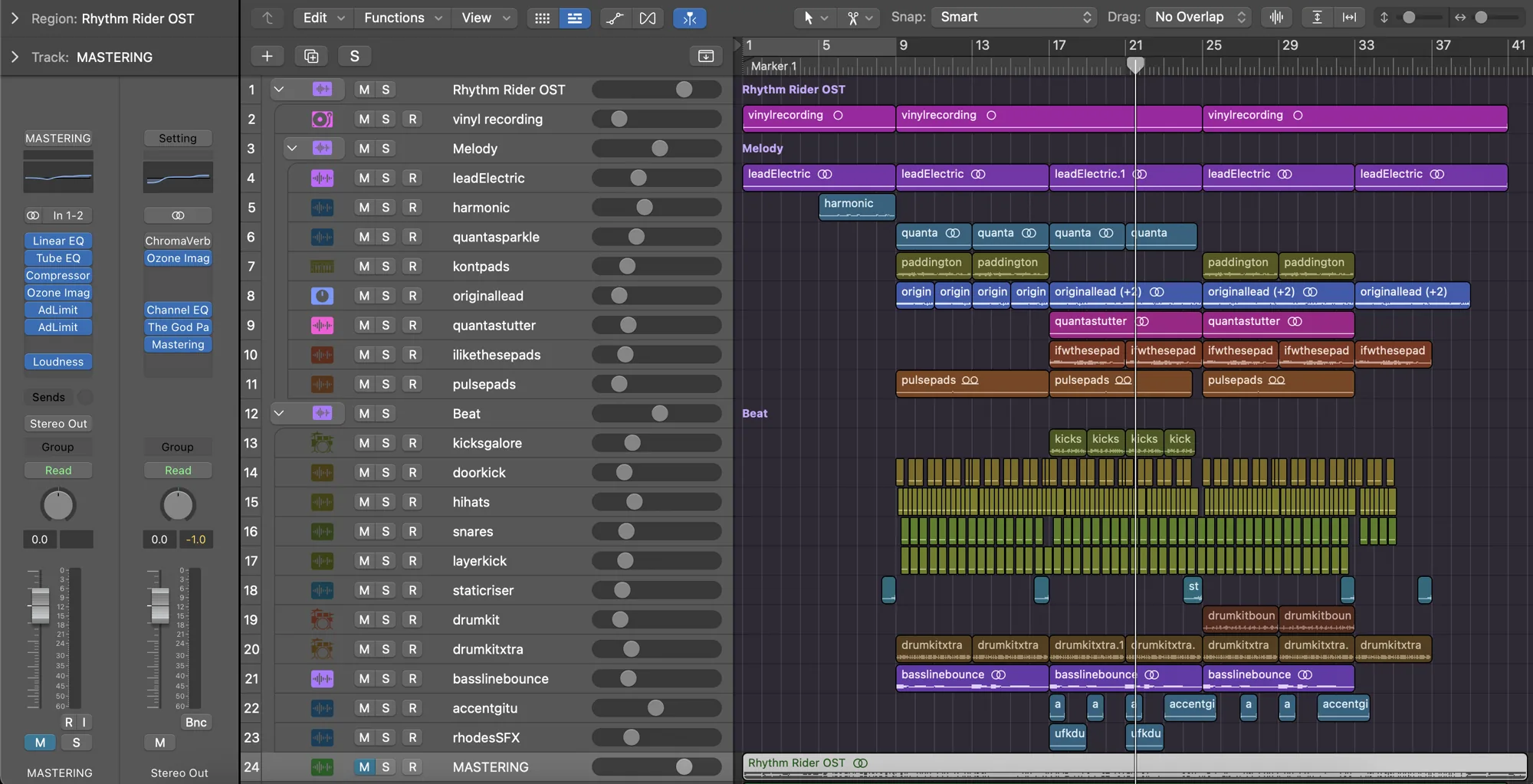Image resolution: width=1533 pixels, height=784 pixels.
Task: Open the View menu
Action: click(x=485, y=18)
